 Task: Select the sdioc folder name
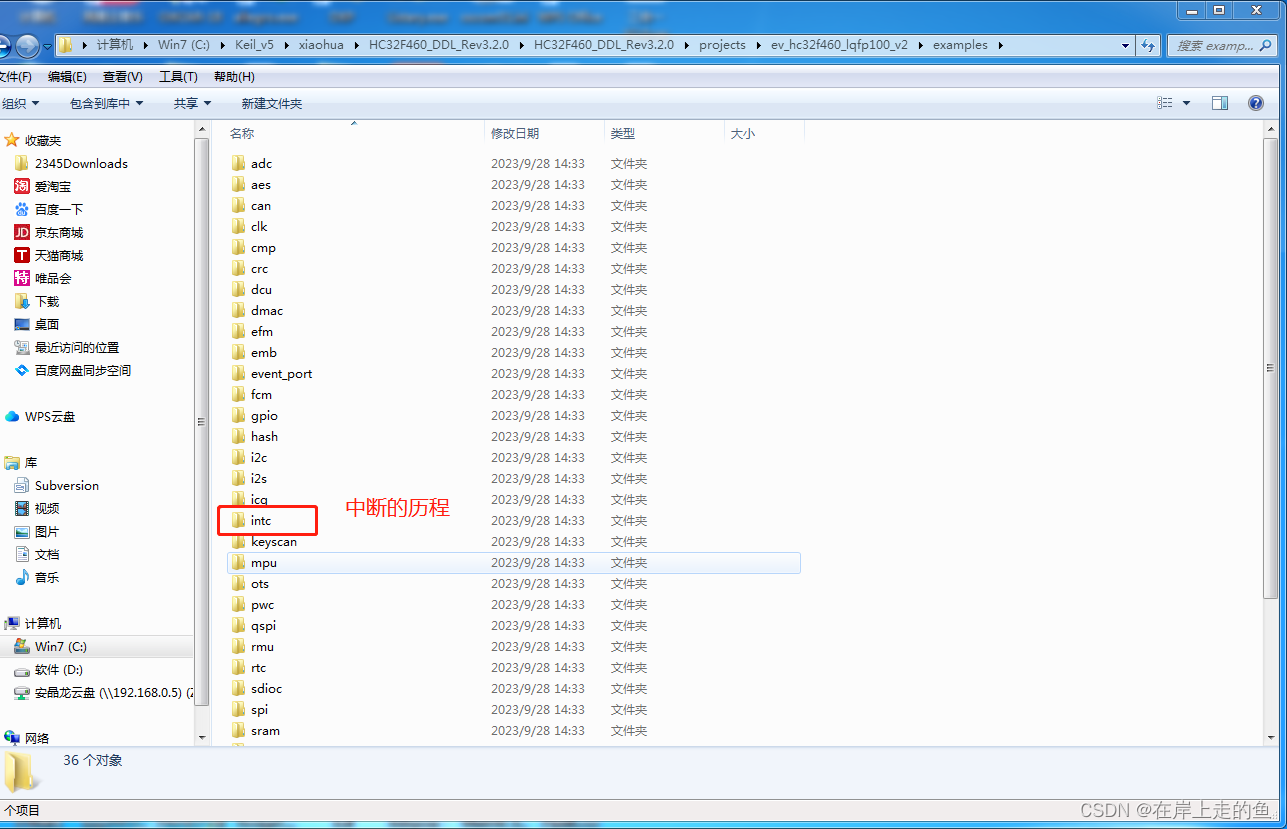267,689
